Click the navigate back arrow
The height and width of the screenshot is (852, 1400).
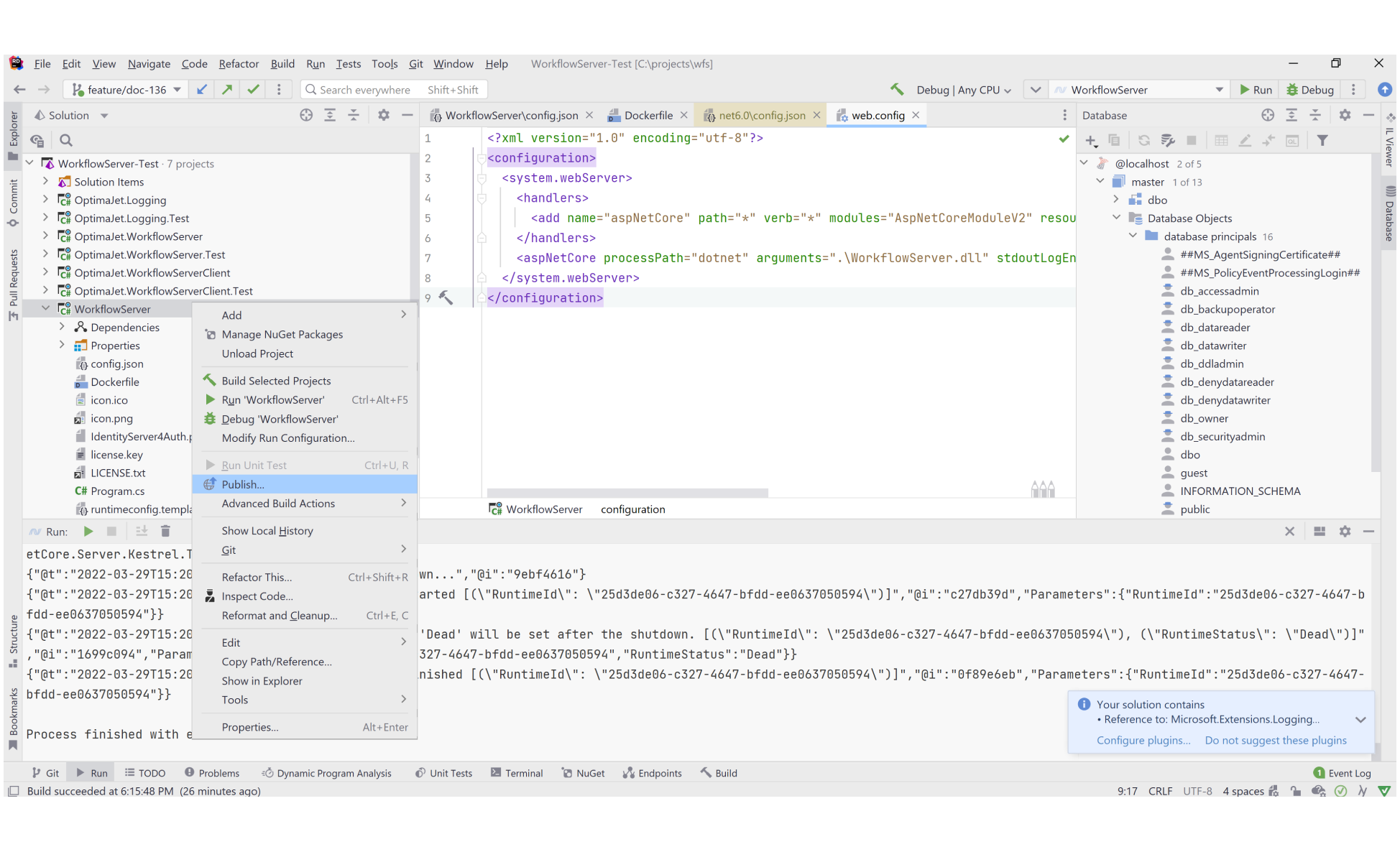click(x=19, y=89)
